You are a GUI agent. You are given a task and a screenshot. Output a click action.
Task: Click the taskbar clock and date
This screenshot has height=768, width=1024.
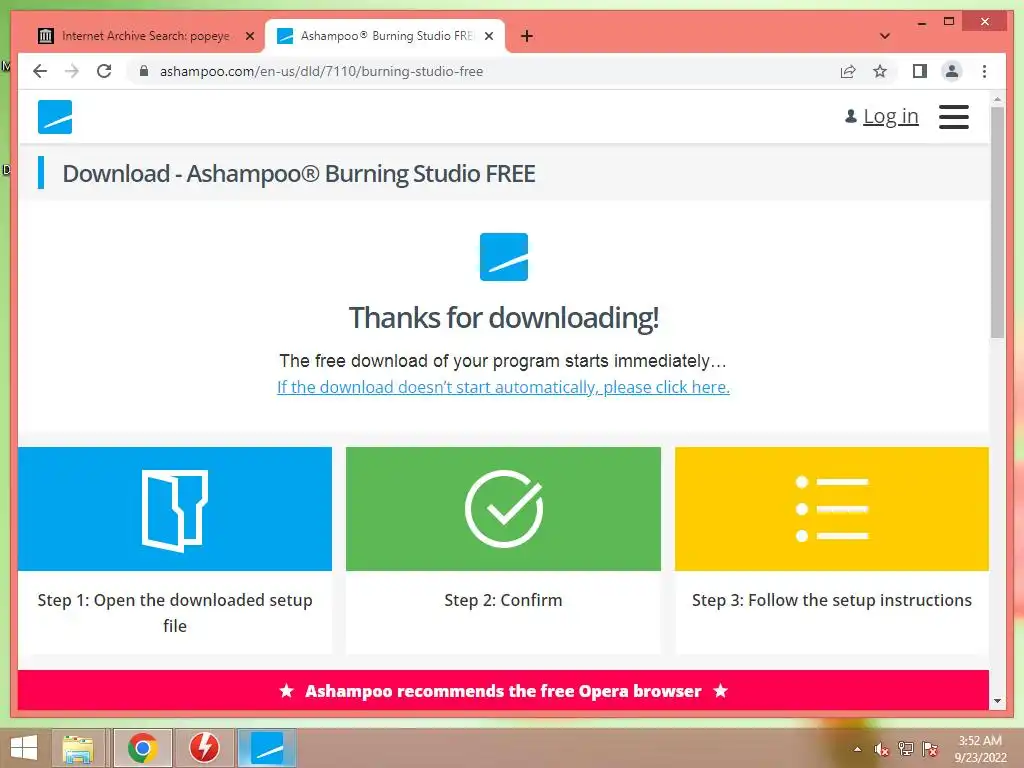pyautogui.click(x=980, y=749)
